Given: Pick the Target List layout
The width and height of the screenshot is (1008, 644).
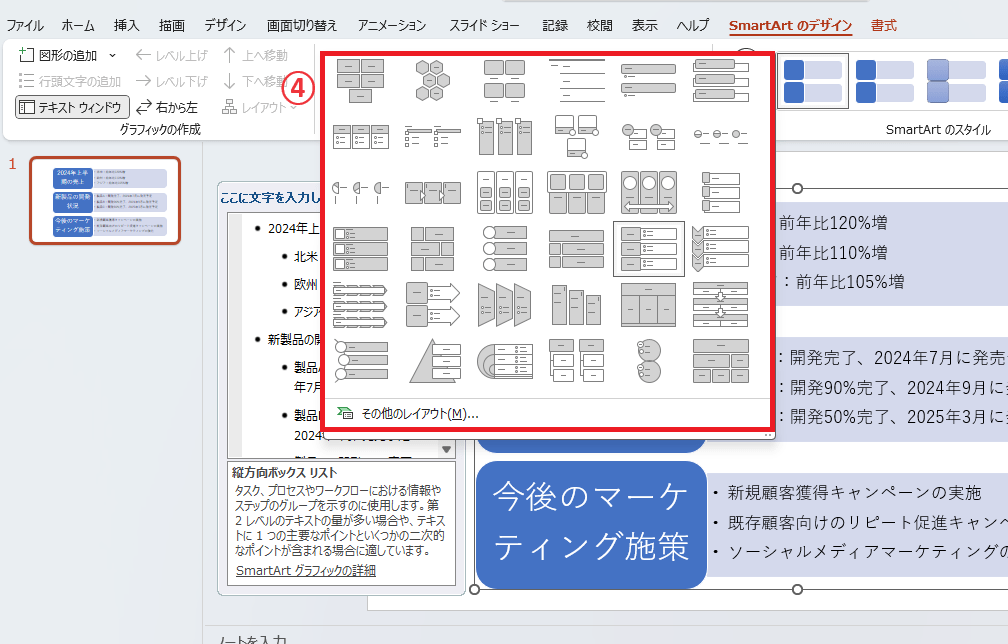Looking at the screenshot, I should [x=505, y=361].
